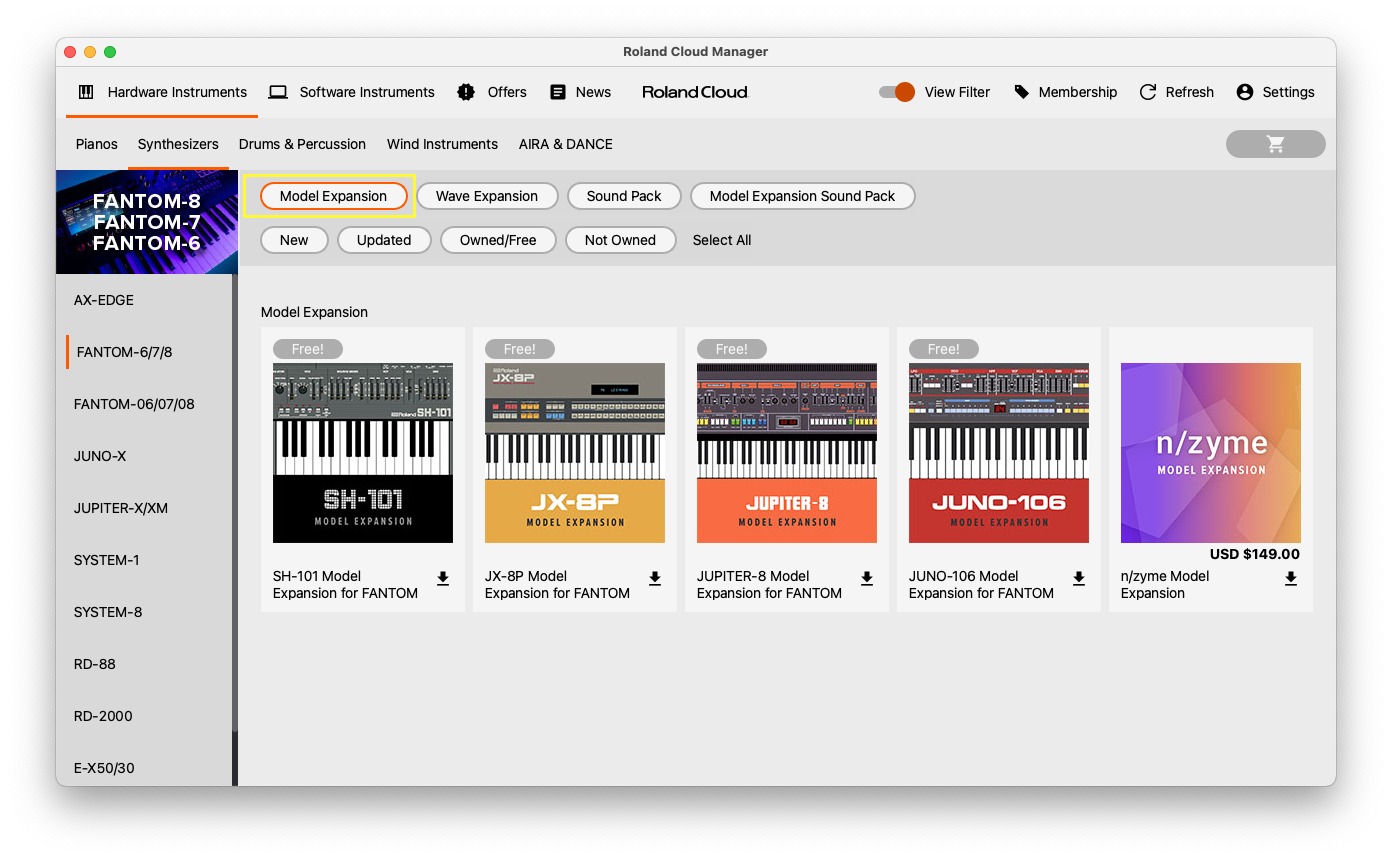Click the Refresh icon to reload content
The height and width of the screenshot is (860, 1392).
click(1177, 92)
